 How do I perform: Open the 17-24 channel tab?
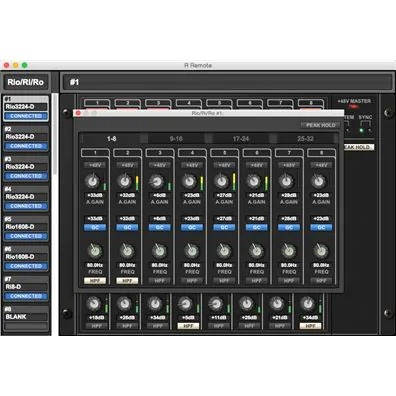[x=241, y=139]
